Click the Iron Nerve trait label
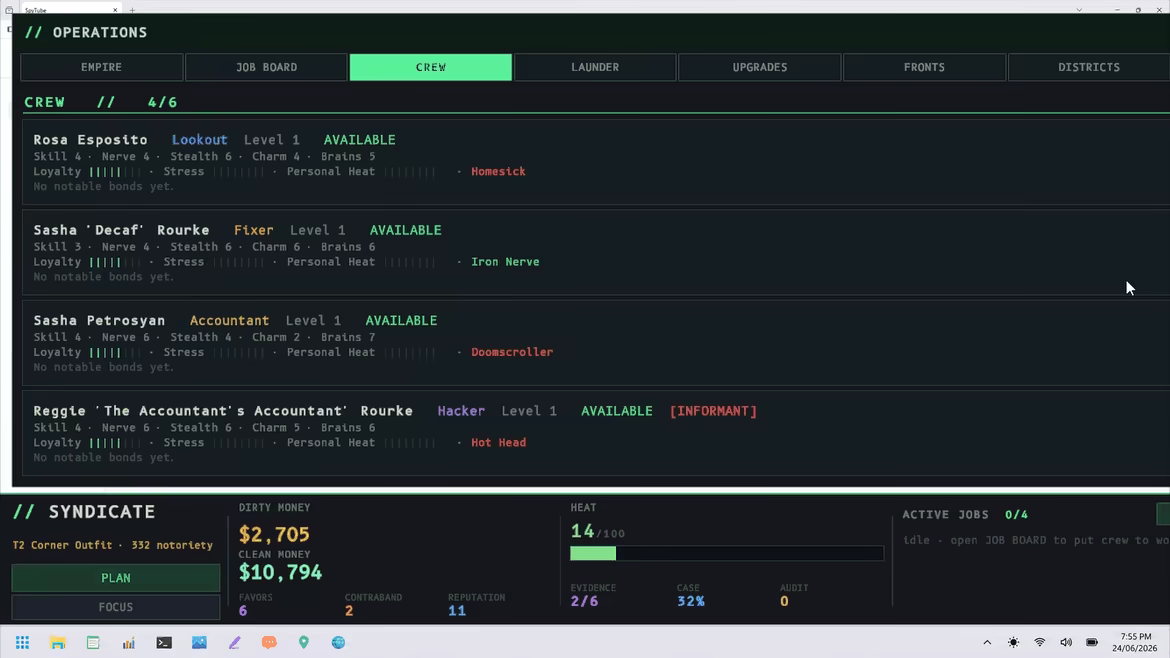 click(x=505, y=262)
